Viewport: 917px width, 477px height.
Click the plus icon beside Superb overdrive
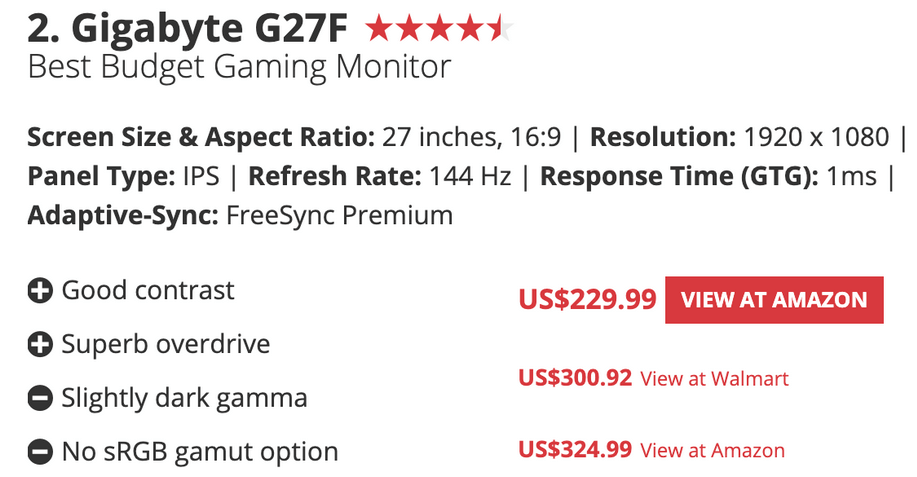click(40, 344)
